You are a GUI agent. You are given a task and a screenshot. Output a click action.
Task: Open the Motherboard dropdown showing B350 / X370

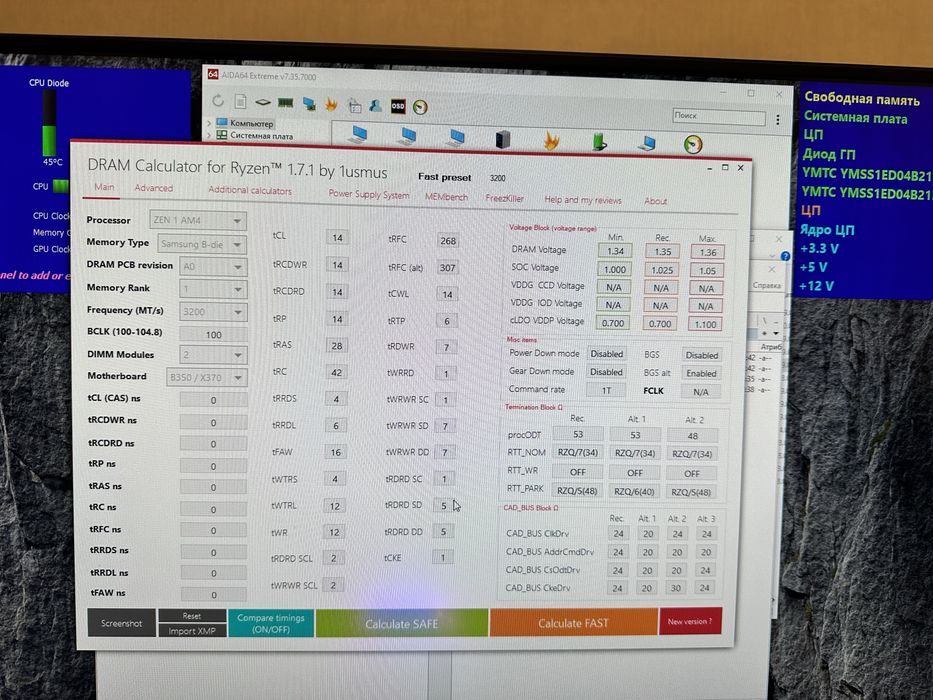coord(206,377)
